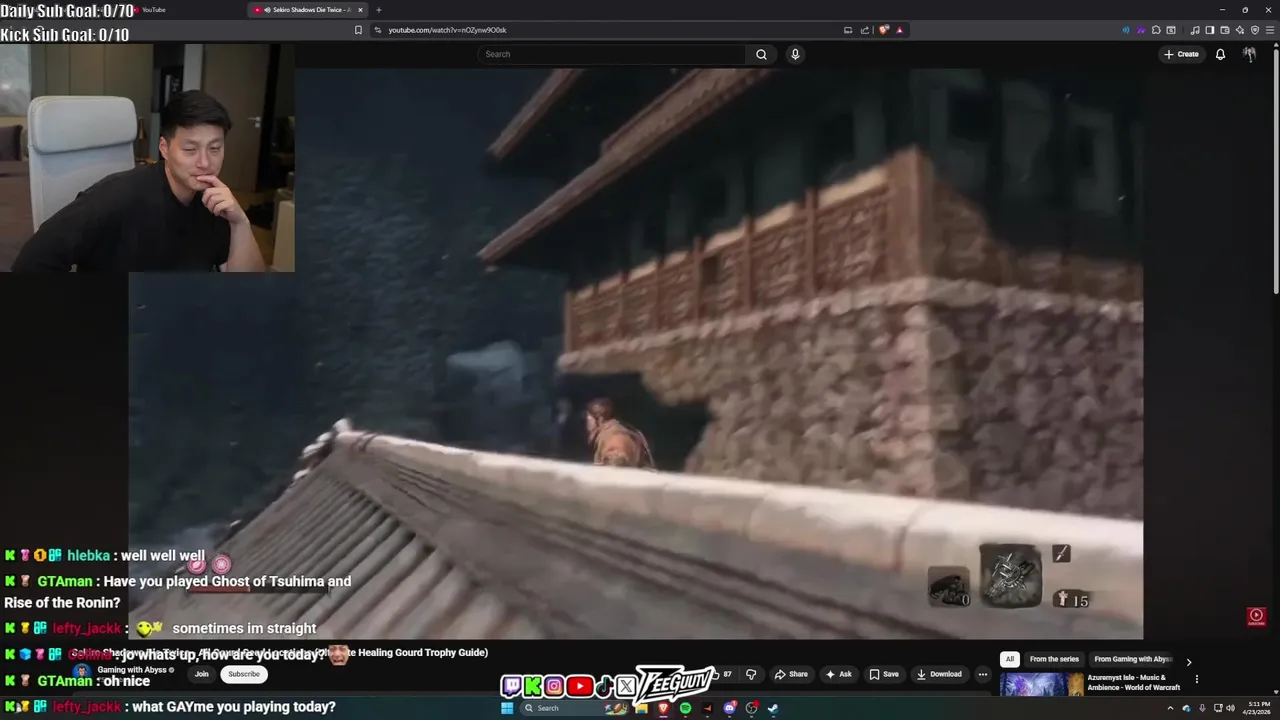Open more actions ellipsis under video
Screen dimensions: 1280x720
983,674
